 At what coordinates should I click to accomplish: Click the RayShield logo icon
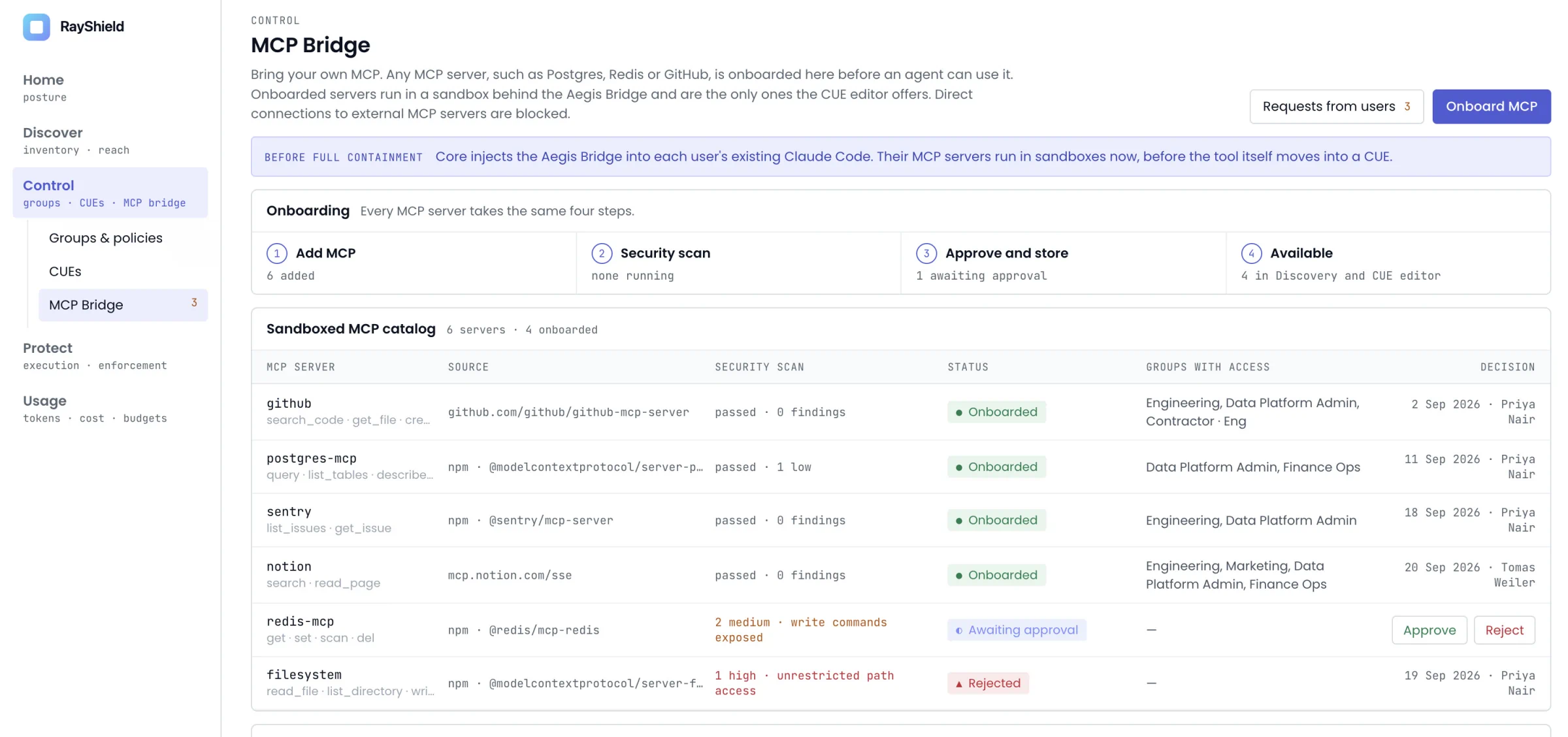(x=37, y=27)
